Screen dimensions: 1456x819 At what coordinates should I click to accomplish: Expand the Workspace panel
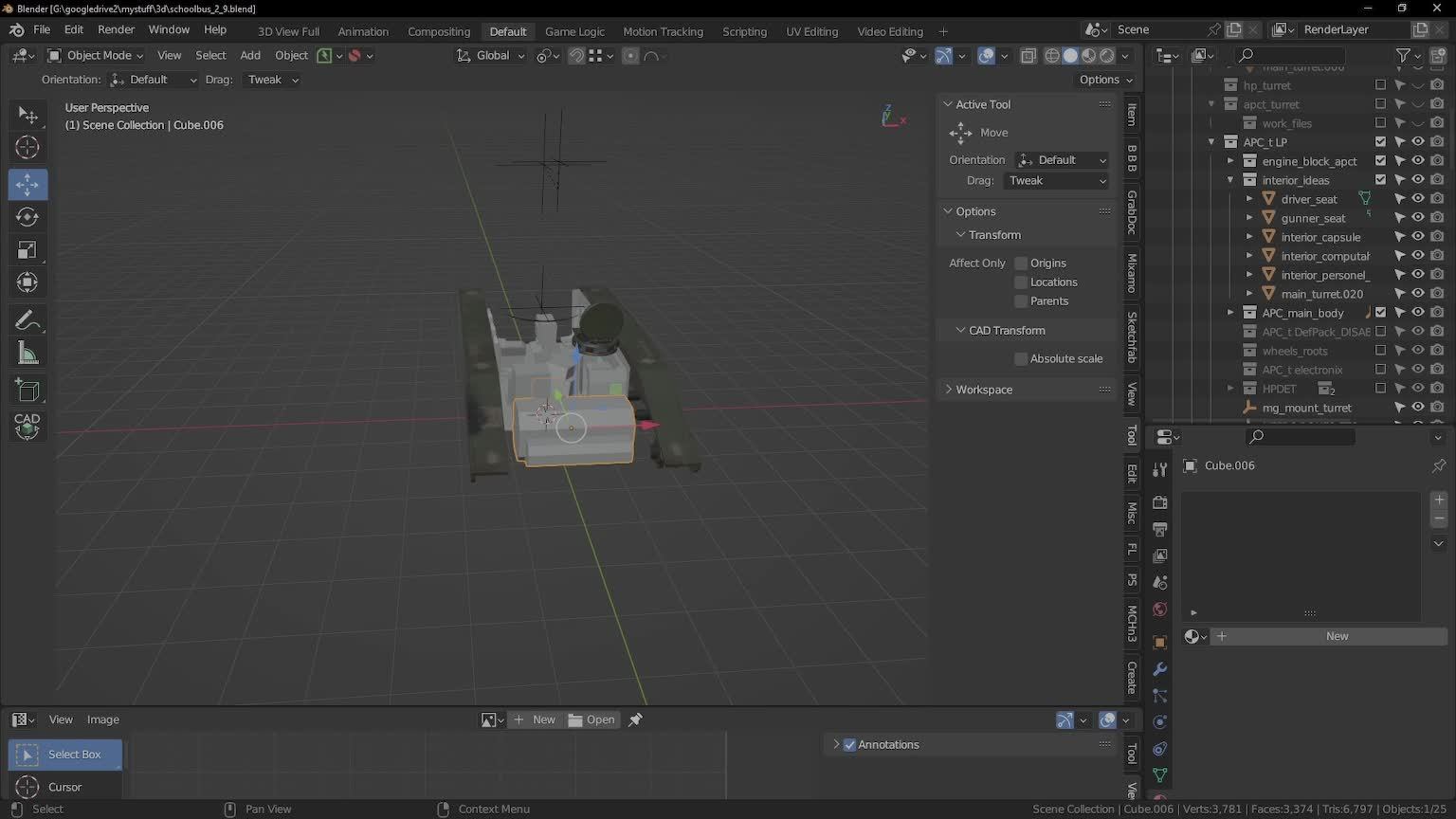(x=983, y=390)
